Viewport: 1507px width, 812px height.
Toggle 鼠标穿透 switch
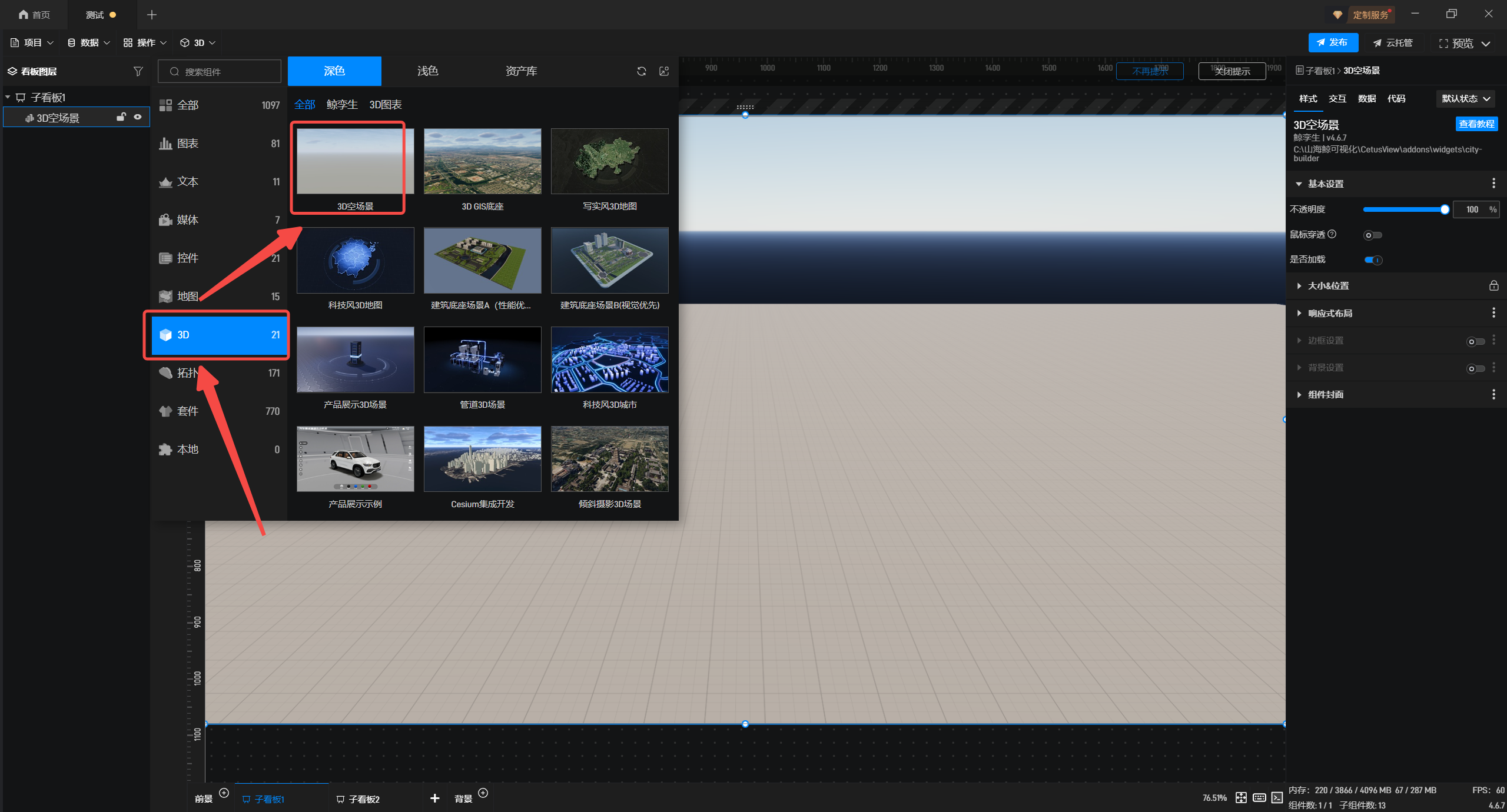tap(1372, 235)
